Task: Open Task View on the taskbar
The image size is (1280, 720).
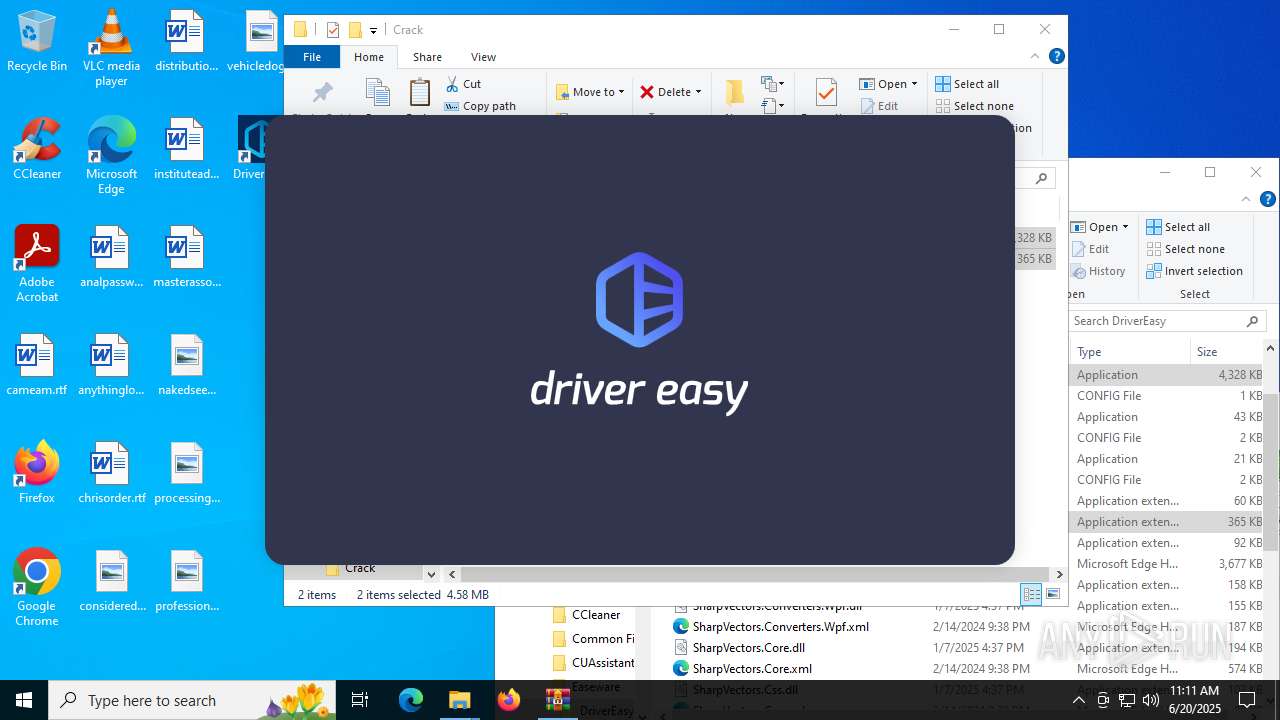Action: pos(360,700)
